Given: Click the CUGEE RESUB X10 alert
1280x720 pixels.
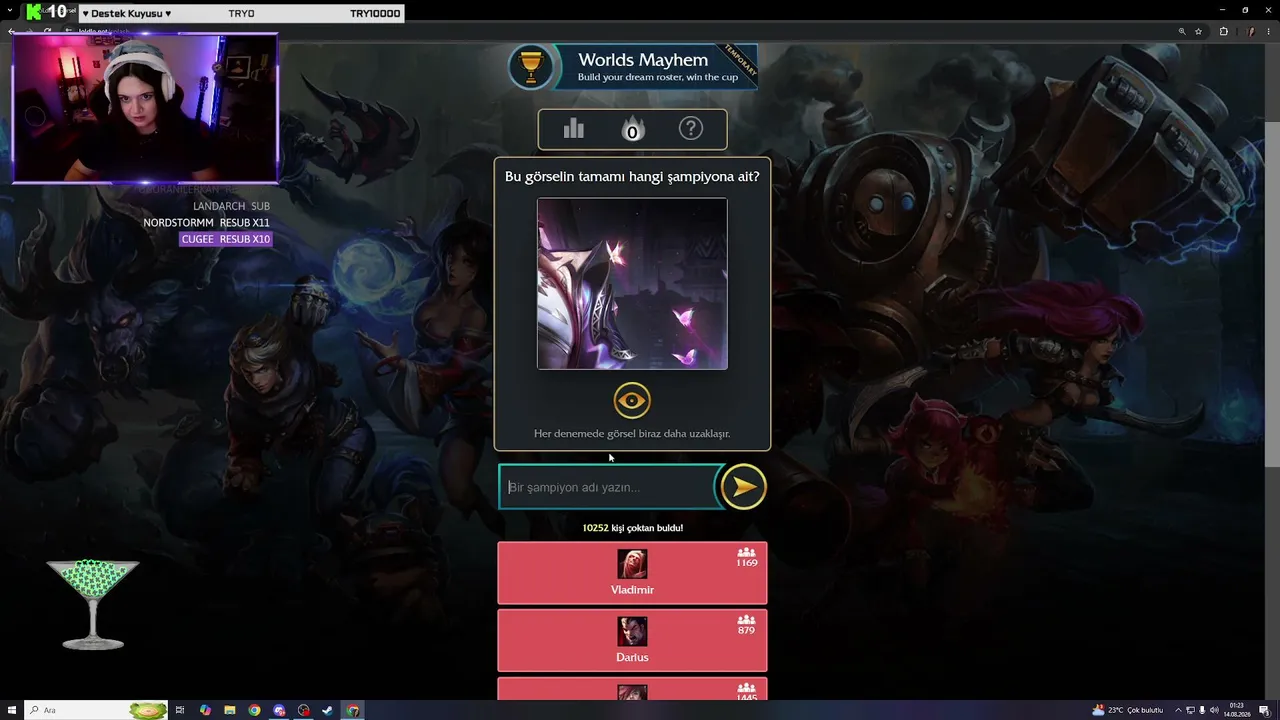Looking at the screenshot, I should 226,239.
